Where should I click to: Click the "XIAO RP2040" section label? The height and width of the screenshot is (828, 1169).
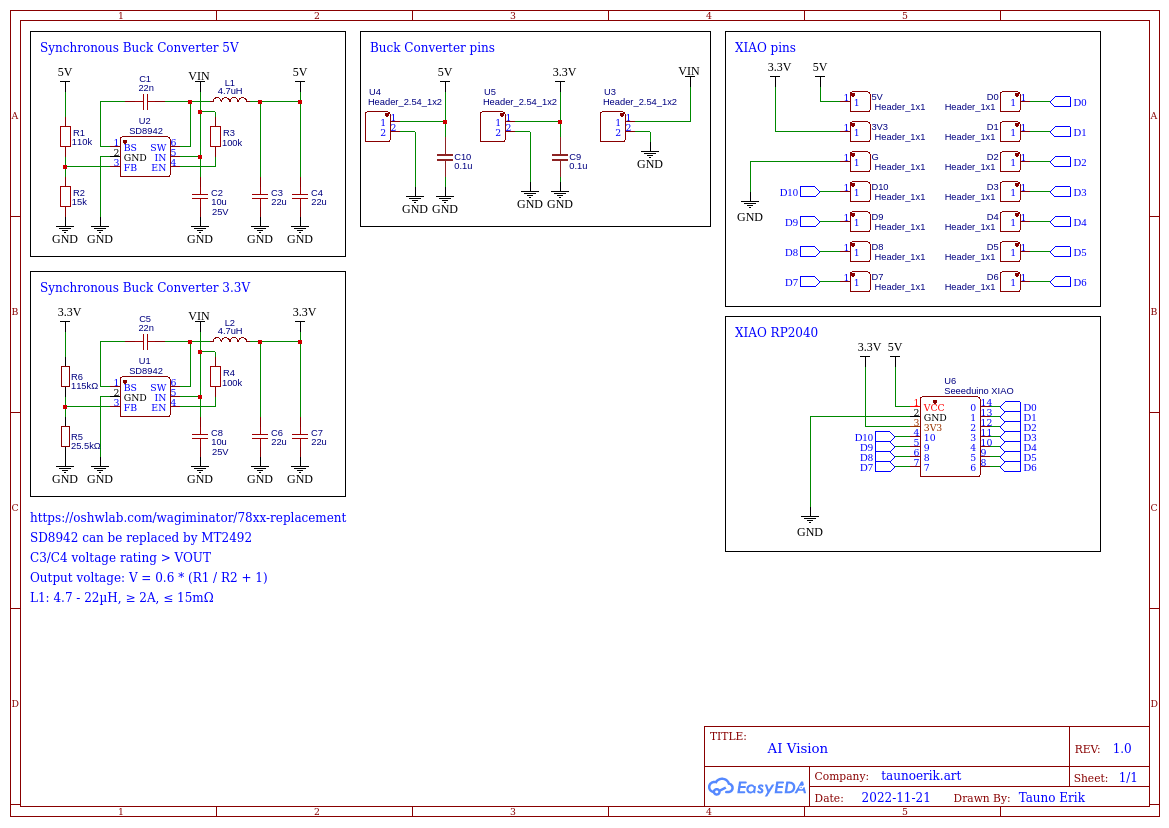pyautogui.click(x=776, y=333)
